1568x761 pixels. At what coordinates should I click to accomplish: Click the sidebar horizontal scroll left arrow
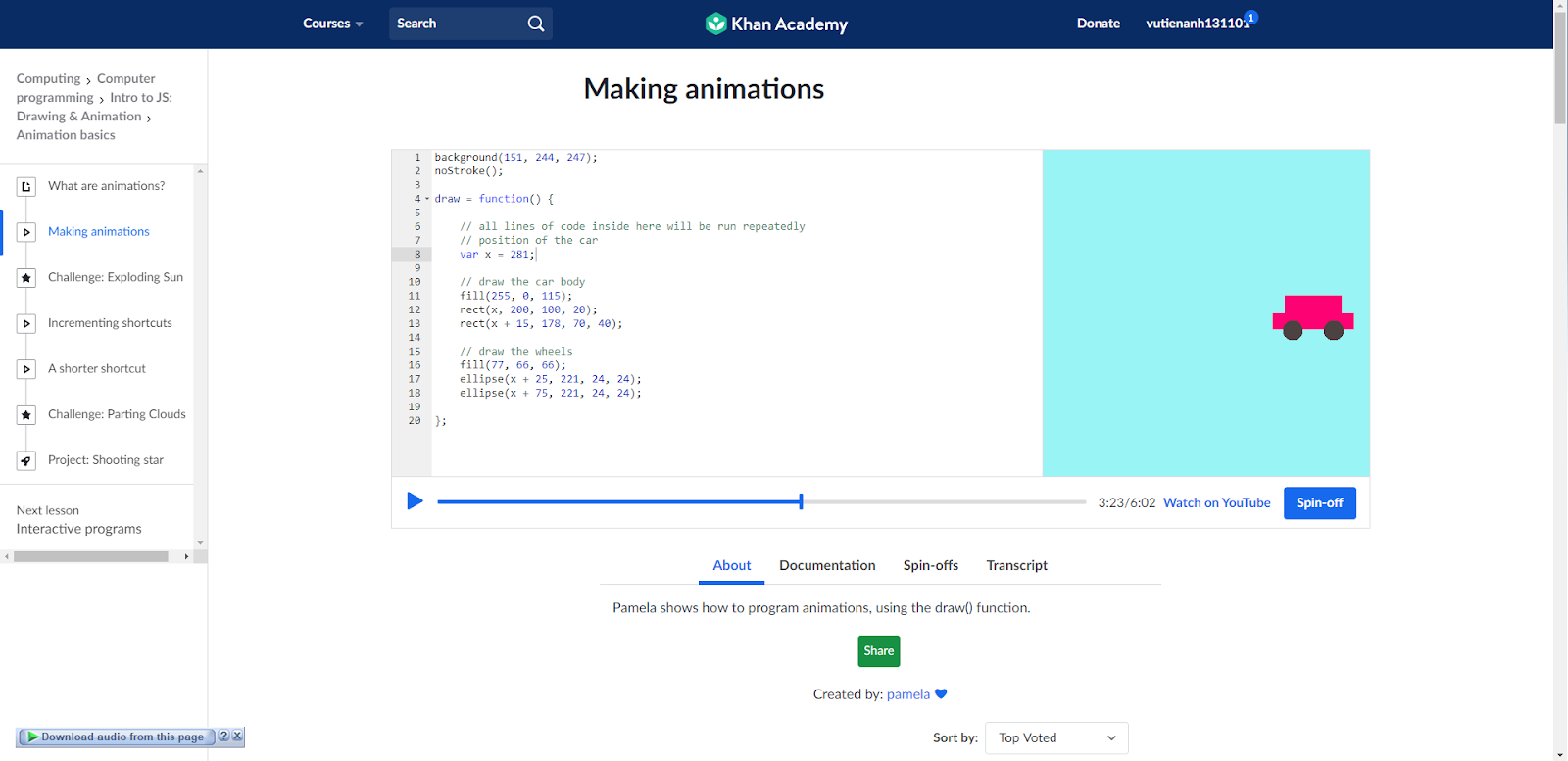pyautogui.click(x=7, y=556)
